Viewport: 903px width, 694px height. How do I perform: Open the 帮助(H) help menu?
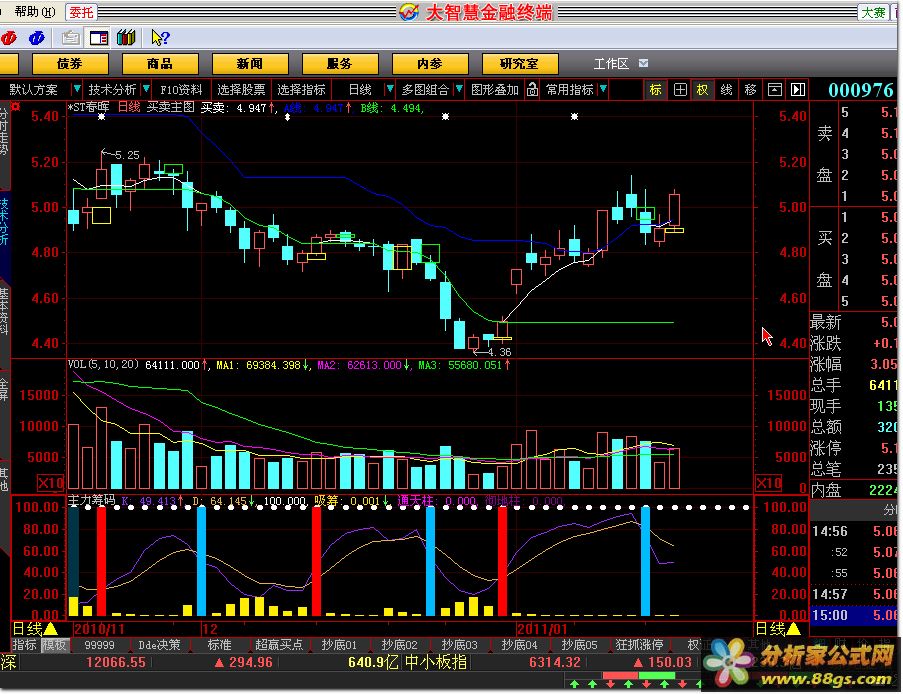tap(35, 12)
